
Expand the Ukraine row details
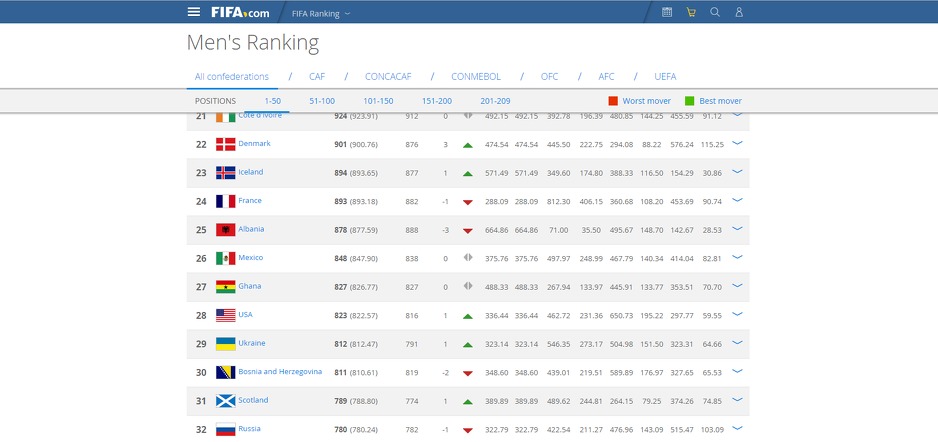click(x=737, y=343)
